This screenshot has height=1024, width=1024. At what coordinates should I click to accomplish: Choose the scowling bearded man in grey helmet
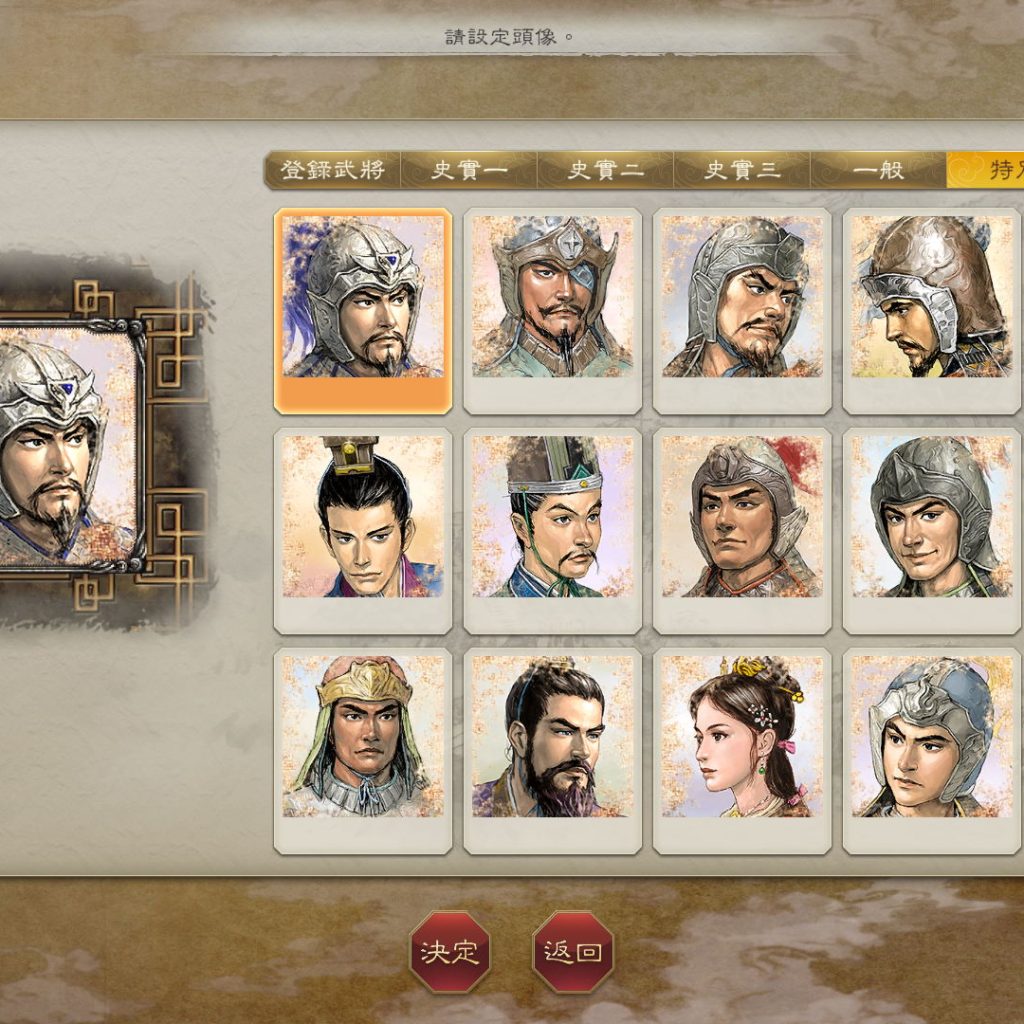coord(742,311)
